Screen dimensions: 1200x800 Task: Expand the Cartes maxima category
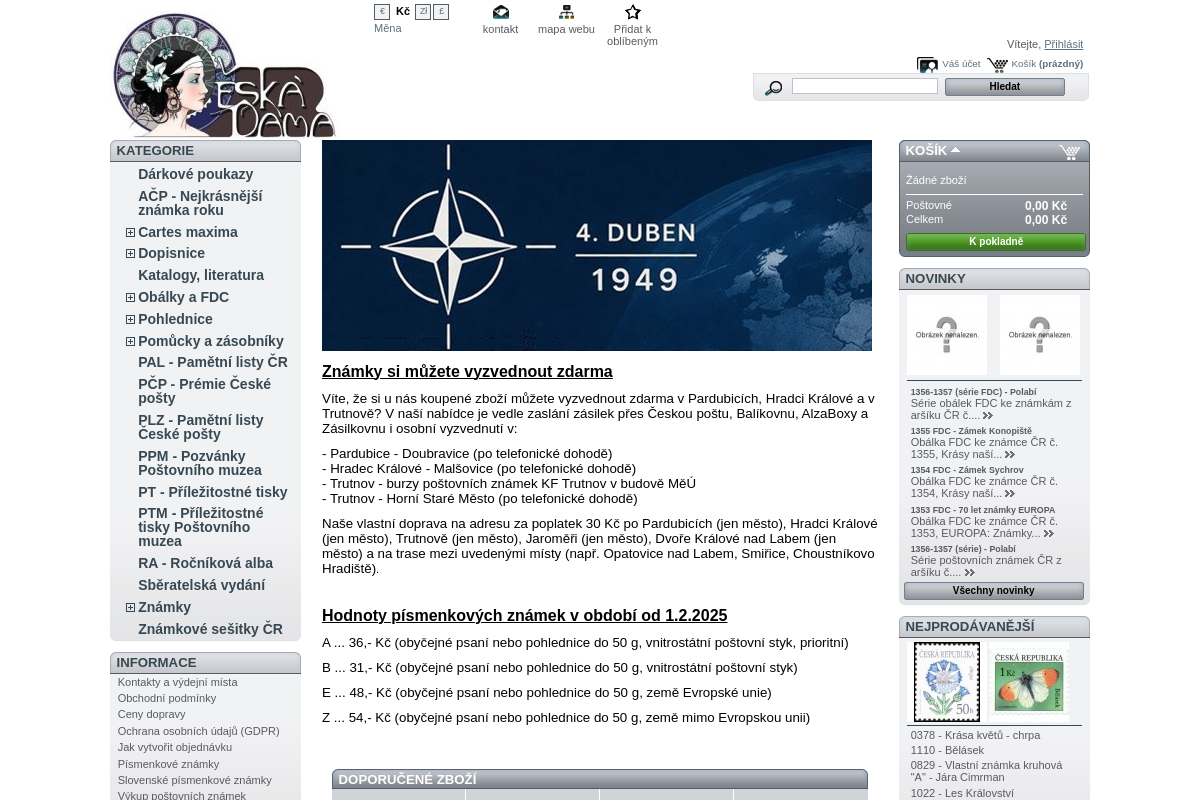tap(130, 233)
